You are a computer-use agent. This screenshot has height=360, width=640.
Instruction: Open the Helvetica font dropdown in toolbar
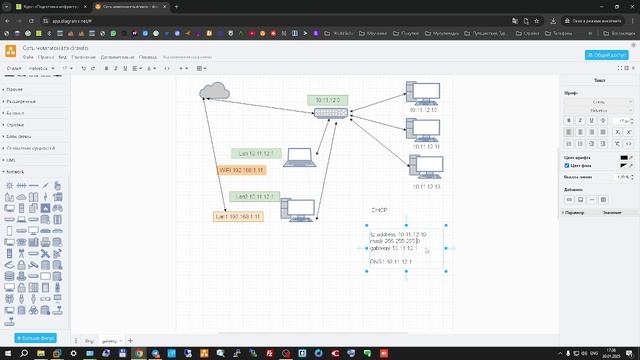41,69
